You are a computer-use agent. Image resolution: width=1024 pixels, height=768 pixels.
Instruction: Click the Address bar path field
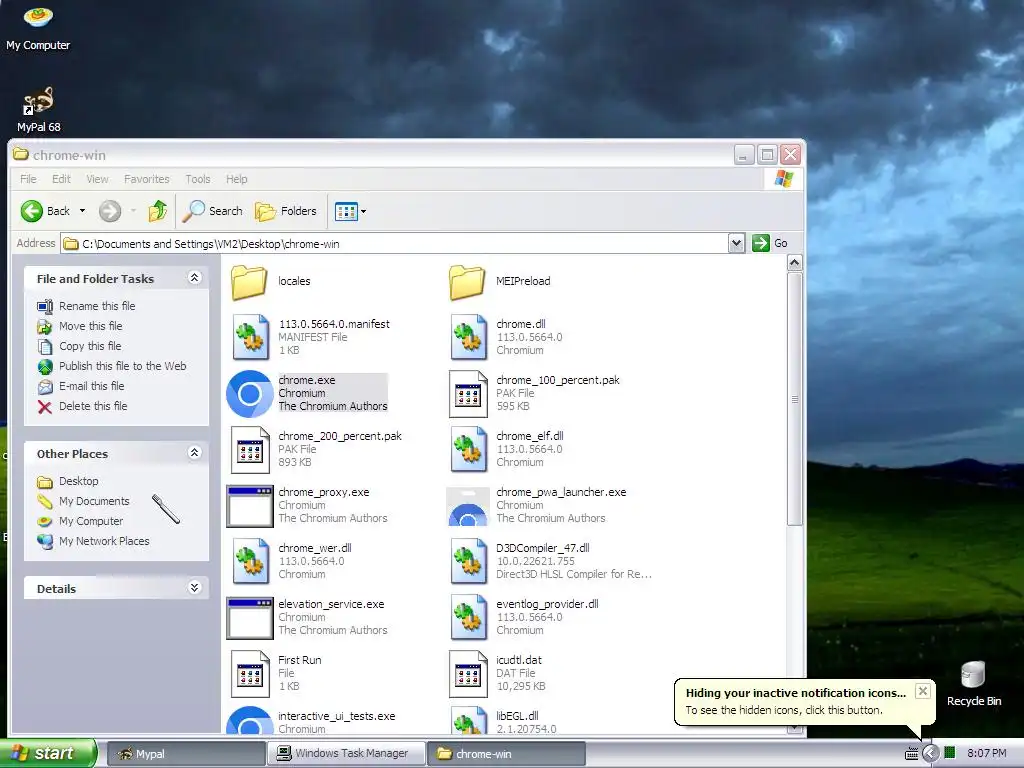(x=394, y=244)
